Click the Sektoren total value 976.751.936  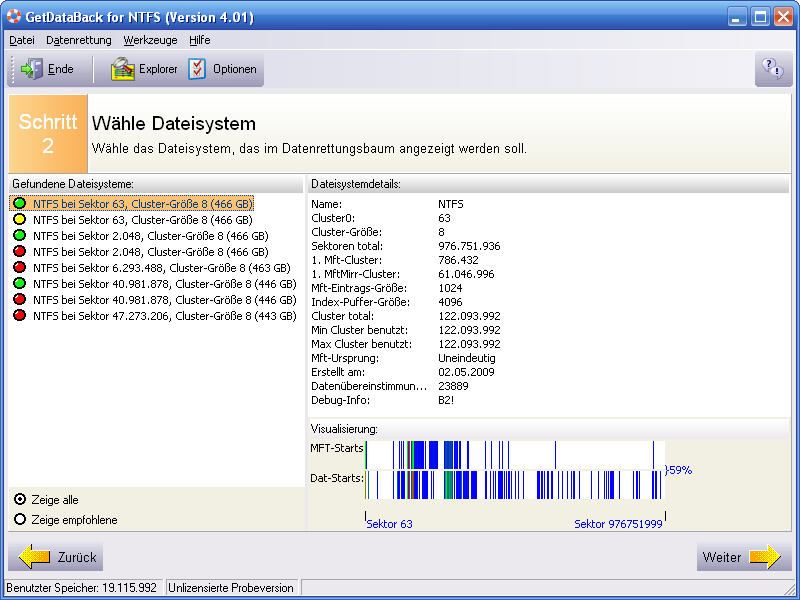coord(469,246)
